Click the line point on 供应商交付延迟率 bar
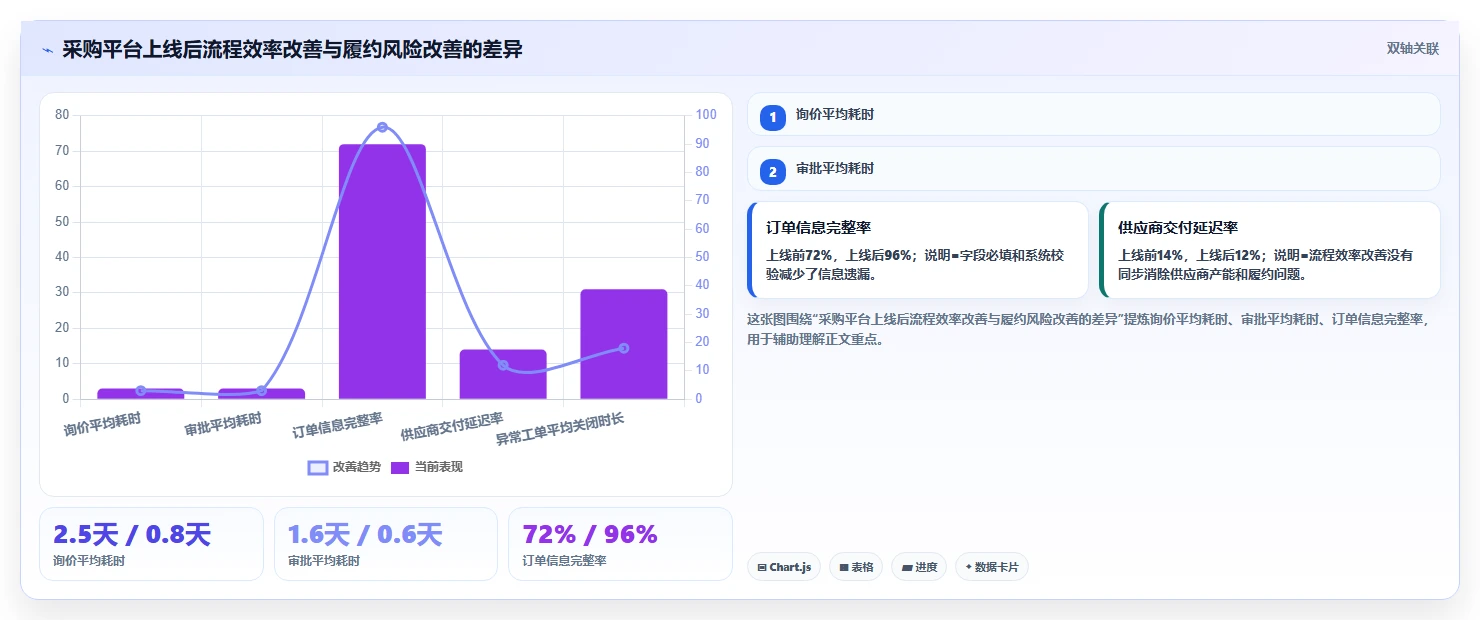Viewport: 1480px width, 620px height. pos(503,365)
